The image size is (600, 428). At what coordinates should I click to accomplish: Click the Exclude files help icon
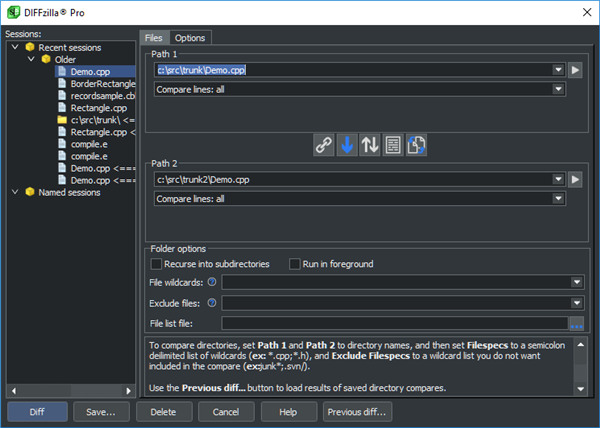(x=211, y=302)
